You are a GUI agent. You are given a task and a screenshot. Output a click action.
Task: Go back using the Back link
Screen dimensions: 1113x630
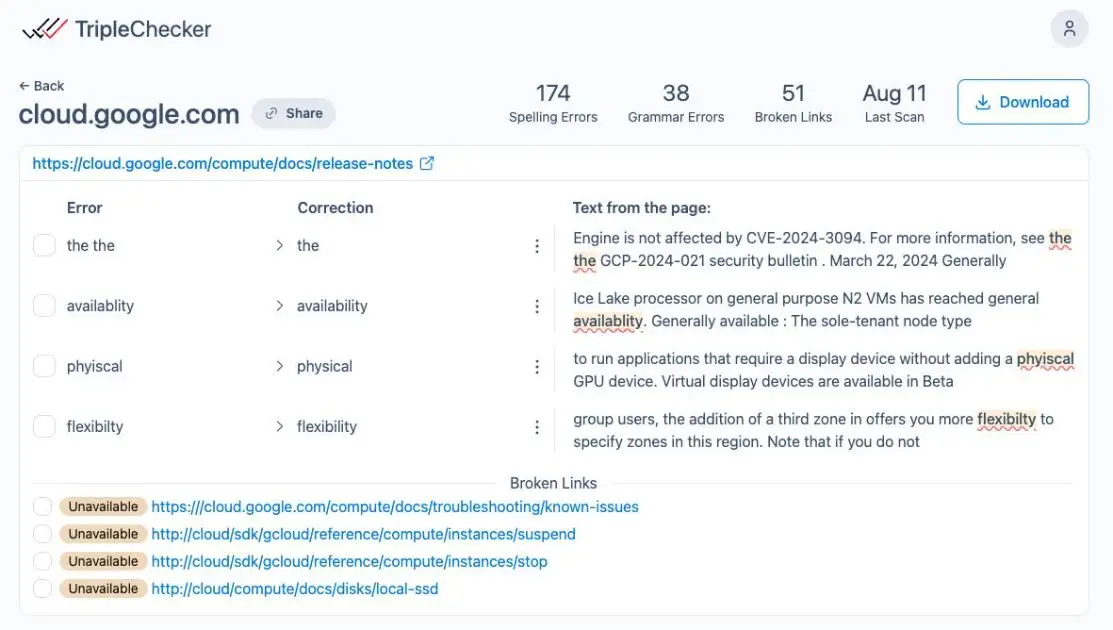(x=41, y=86)
